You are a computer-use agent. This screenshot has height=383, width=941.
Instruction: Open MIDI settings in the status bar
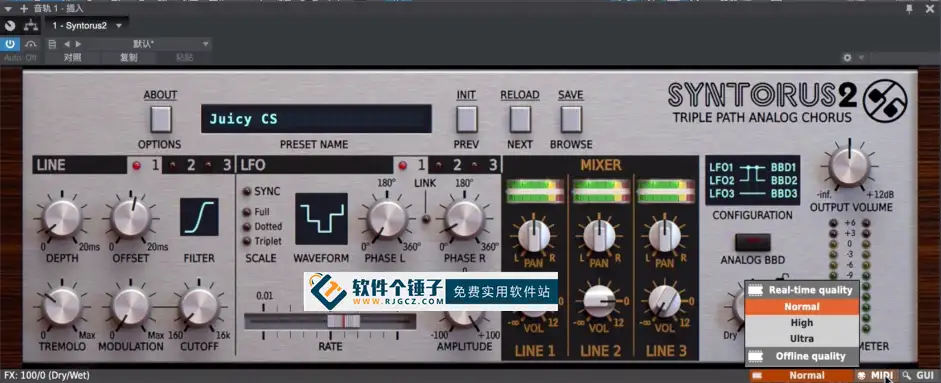tap(877, 376)
